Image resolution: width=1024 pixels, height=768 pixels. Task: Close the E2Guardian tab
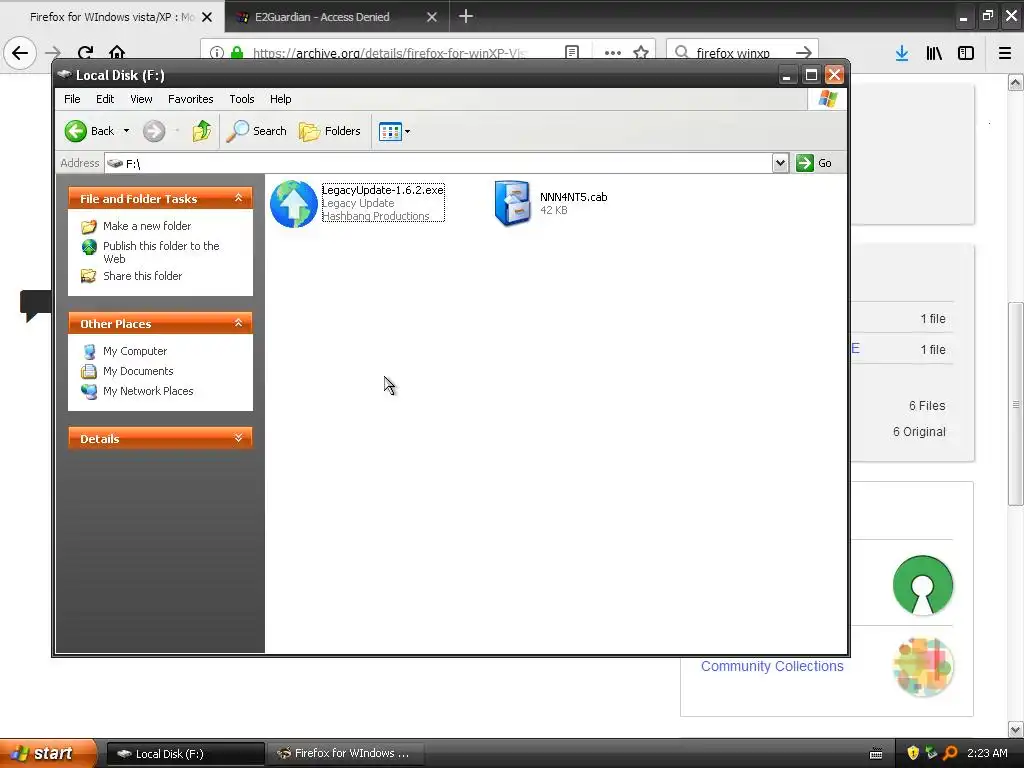click(x=432, y=17)
